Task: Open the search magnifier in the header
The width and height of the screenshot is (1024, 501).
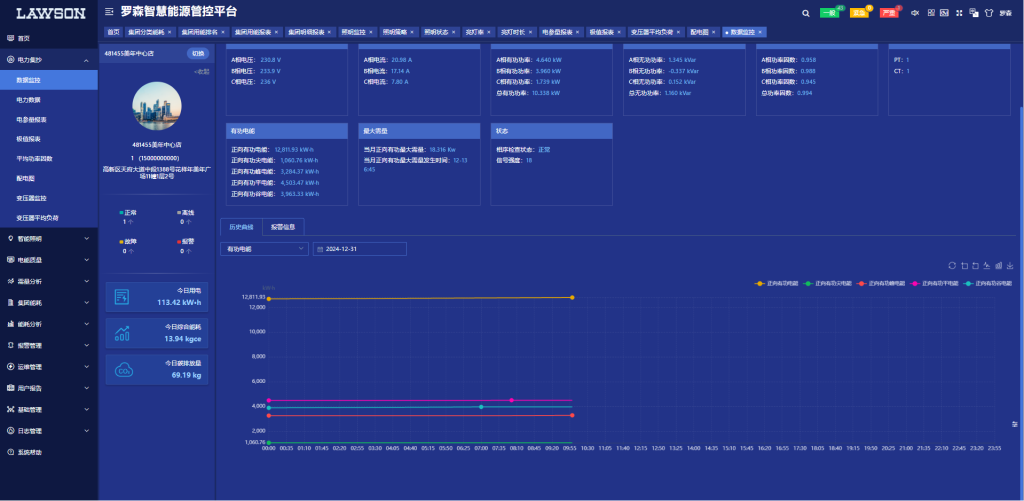Action: tap(806, 12)
